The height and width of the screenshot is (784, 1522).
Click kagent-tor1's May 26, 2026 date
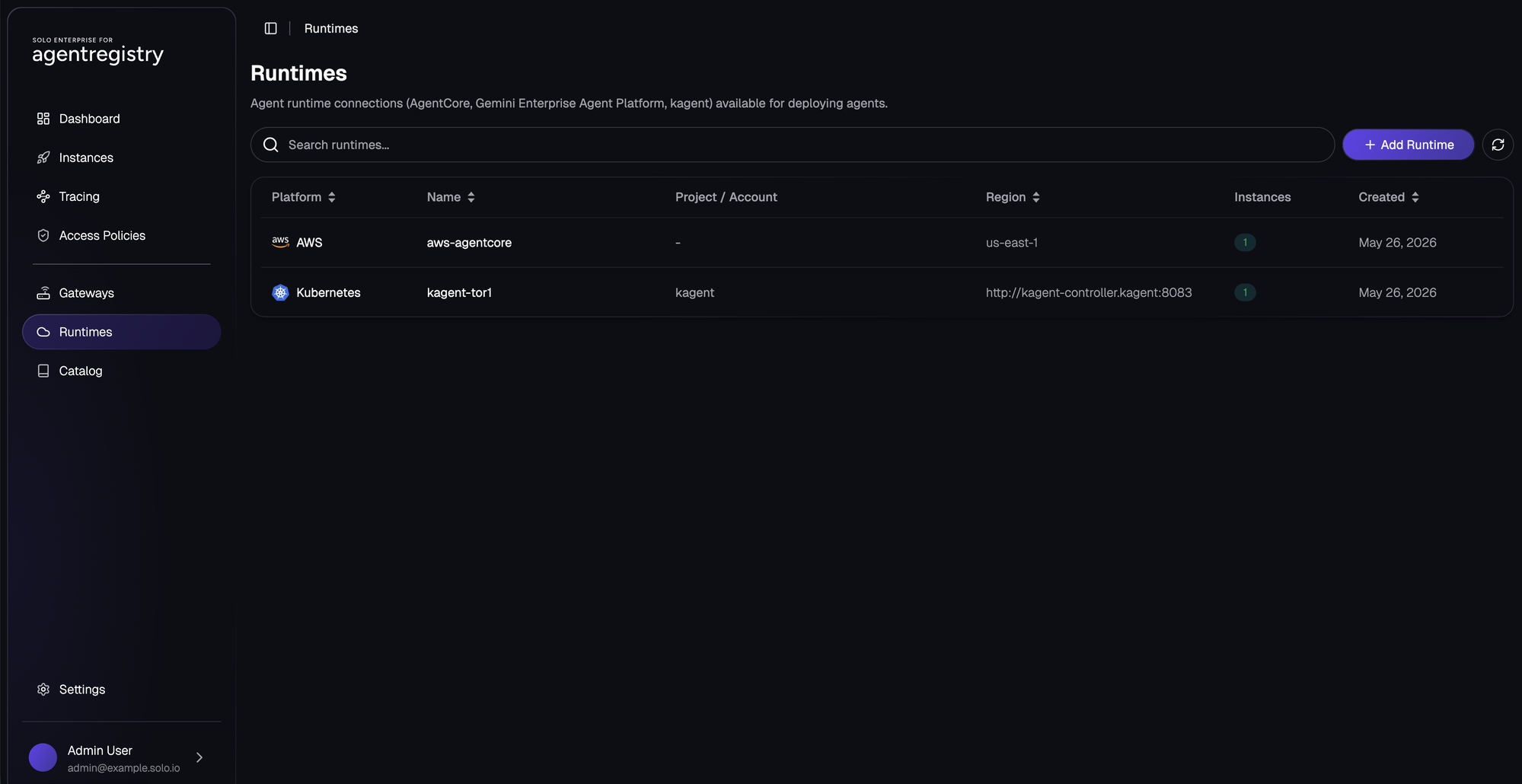1397,292
